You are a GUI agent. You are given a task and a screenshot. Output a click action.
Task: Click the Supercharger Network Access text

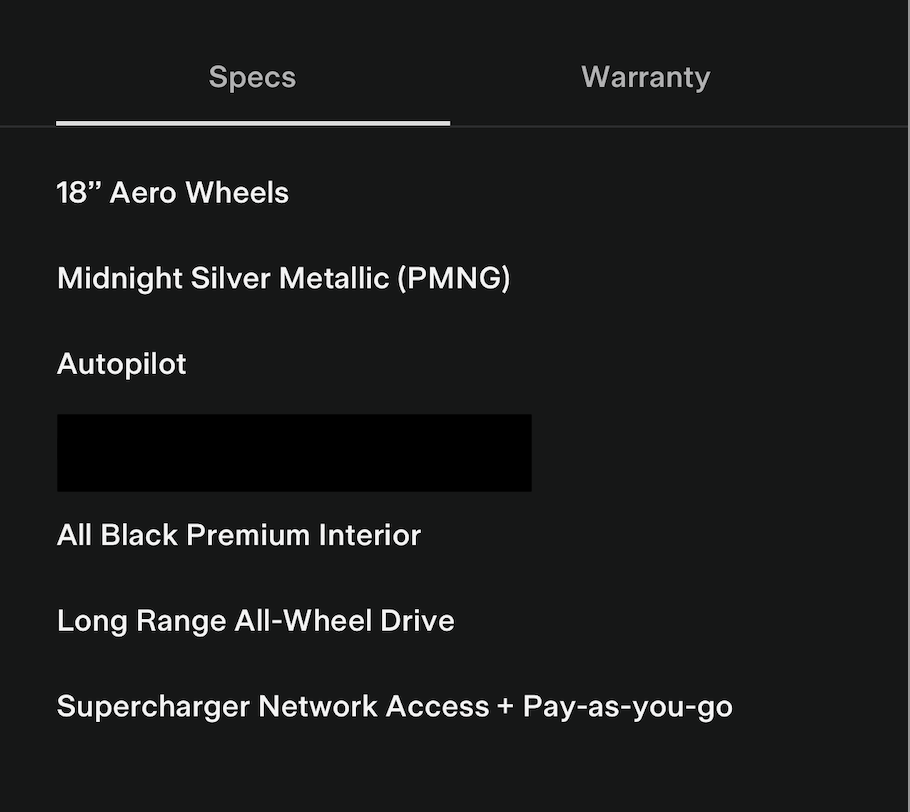point(272,706)
